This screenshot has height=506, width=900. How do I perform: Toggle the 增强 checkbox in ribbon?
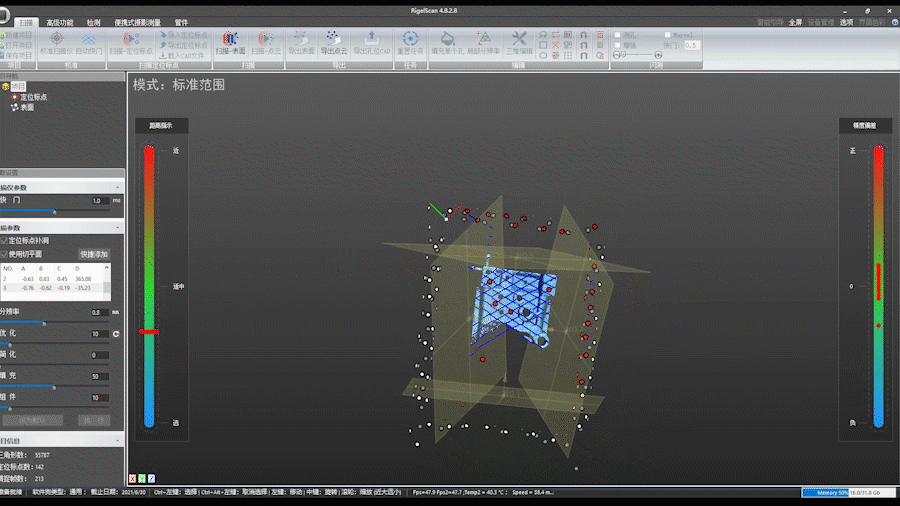[x=618, y=45]
